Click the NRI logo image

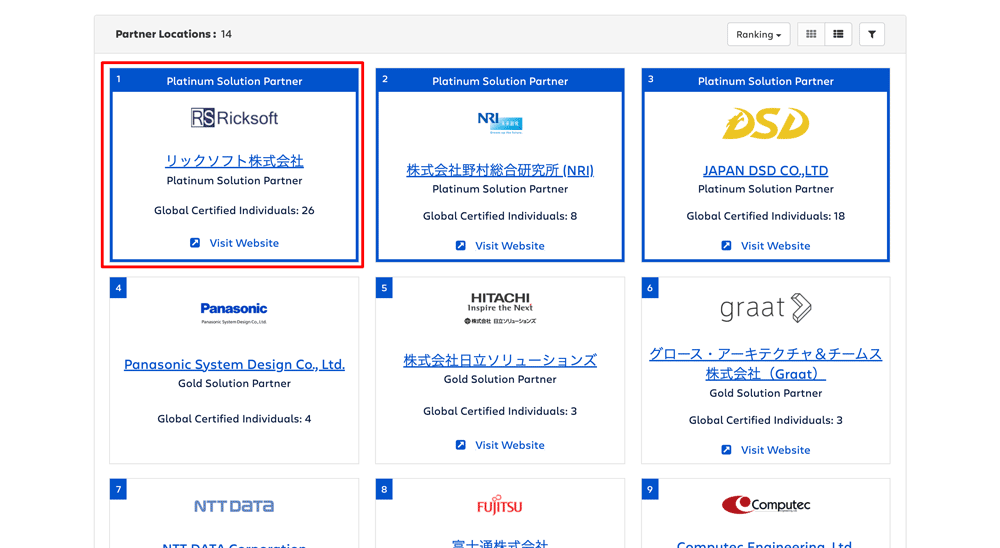(x=500, y=122)
